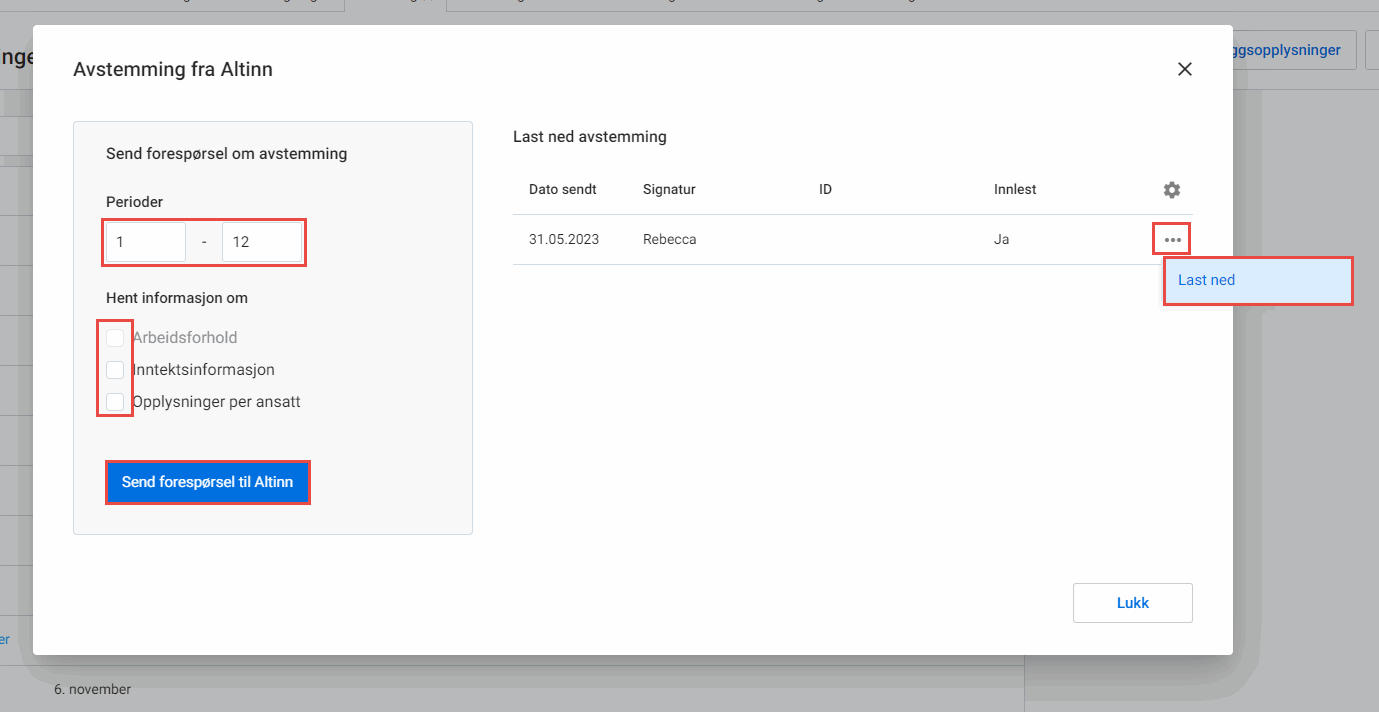This screenshot has height=712, width=1379.
Task: Click the ID column header
Action: point(825,190)
